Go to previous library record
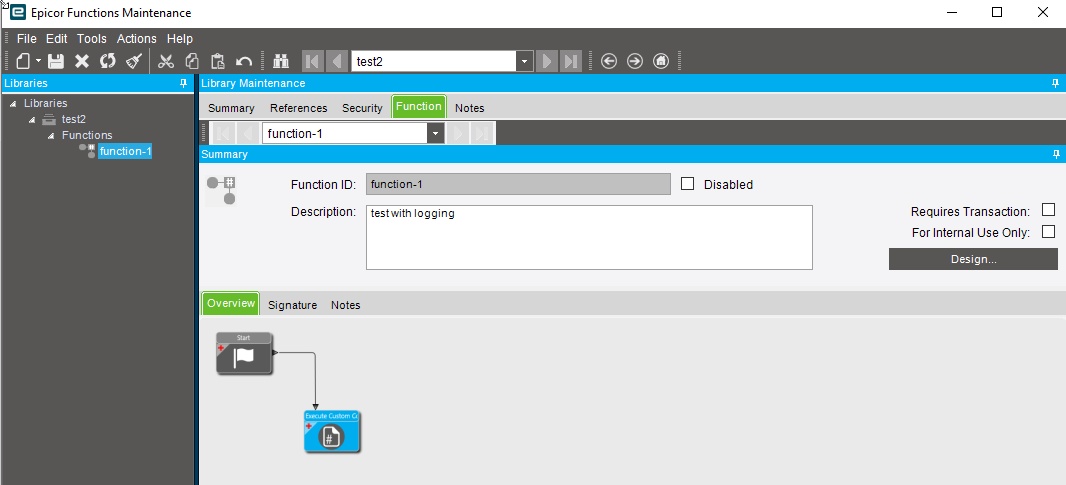The height and width of the screenshot is (485, 1066). pyautogui.click(x=336, y=61)
